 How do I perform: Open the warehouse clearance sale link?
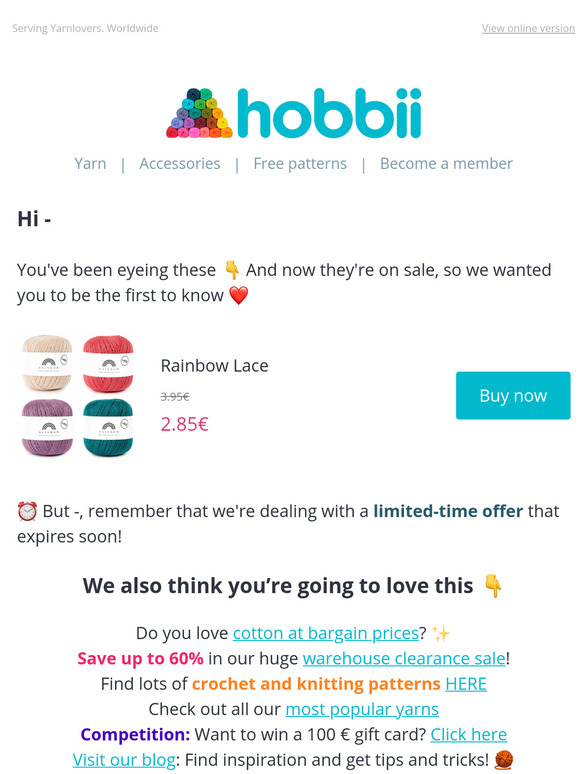click(x=404, y=658)
